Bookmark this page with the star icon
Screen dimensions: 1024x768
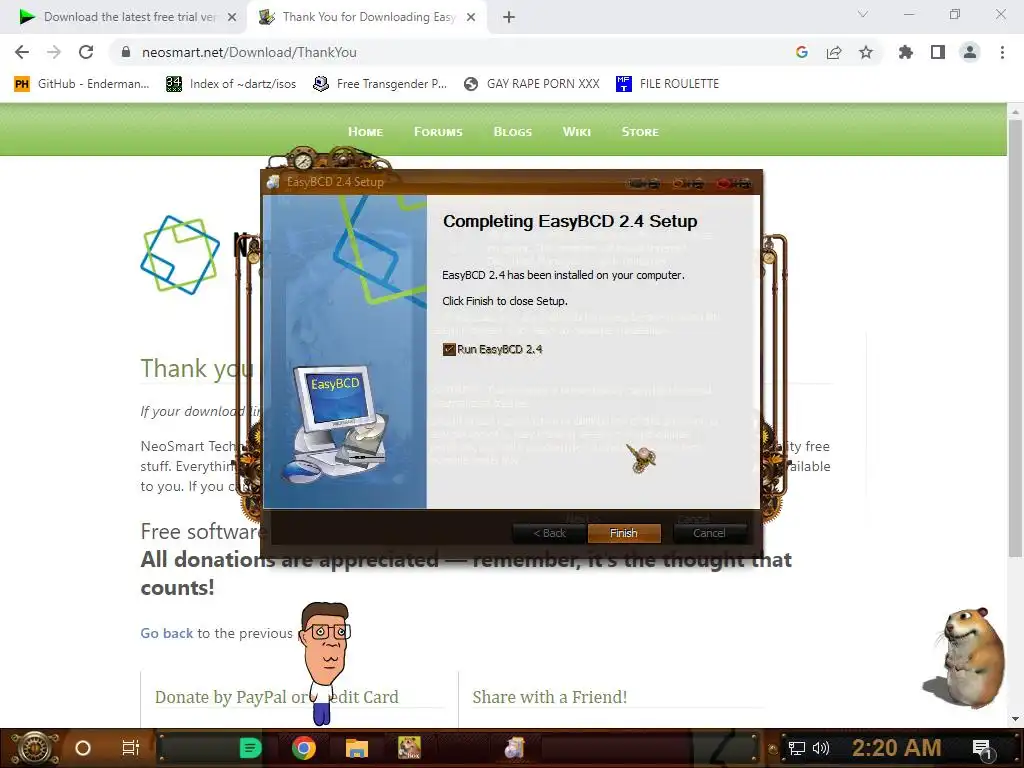click(866, 52)
